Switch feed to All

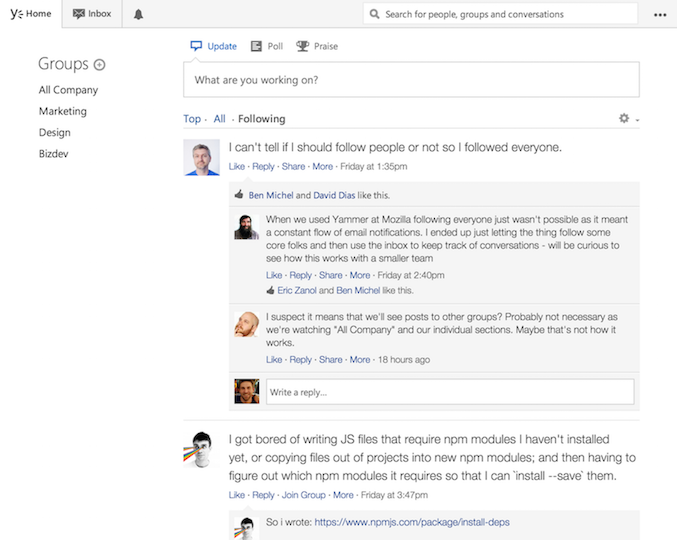[219, 119]
